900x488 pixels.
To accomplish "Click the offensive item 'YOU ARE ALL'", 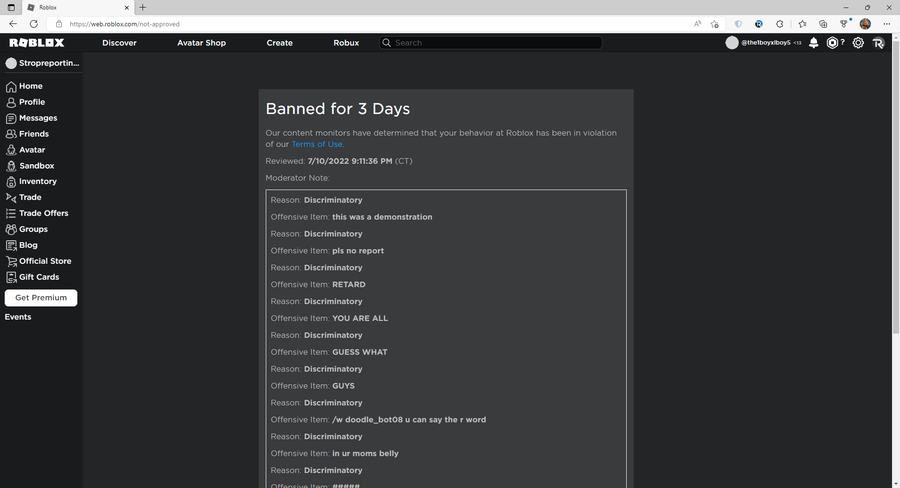I will (x=360, y=318).
